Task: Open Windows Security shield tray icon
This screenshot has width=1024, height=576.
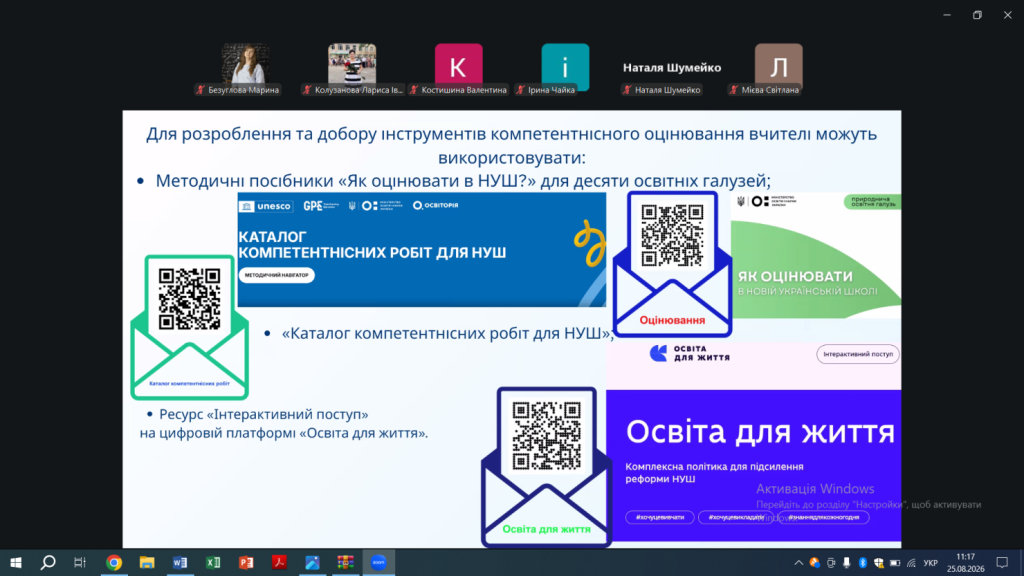Action: [879, 563]
